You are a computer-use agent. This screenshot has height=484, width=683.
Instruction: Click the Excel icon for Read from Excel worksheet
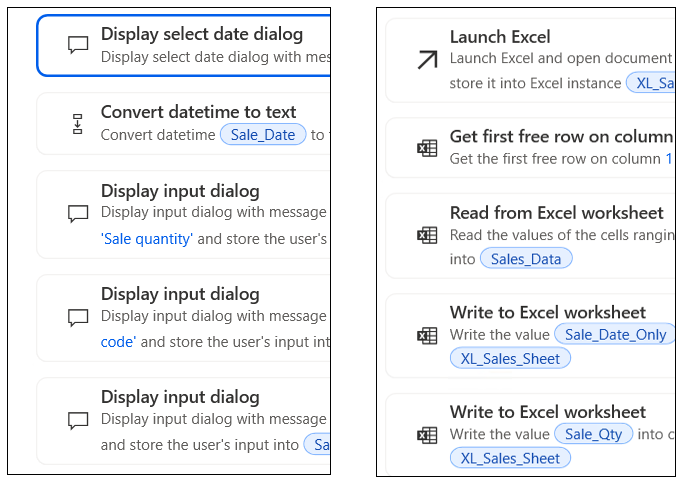point(427,235)
